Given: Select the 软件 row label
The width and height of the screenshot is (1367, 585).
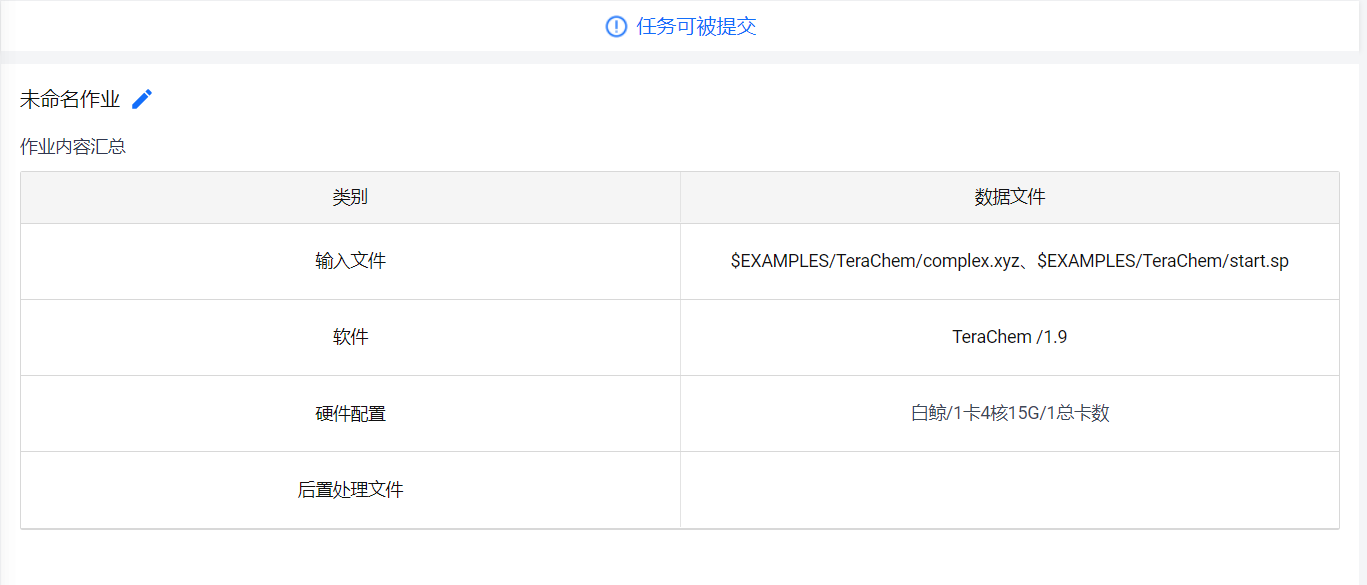Looking at the screenshot, I should tap(350, 337).
